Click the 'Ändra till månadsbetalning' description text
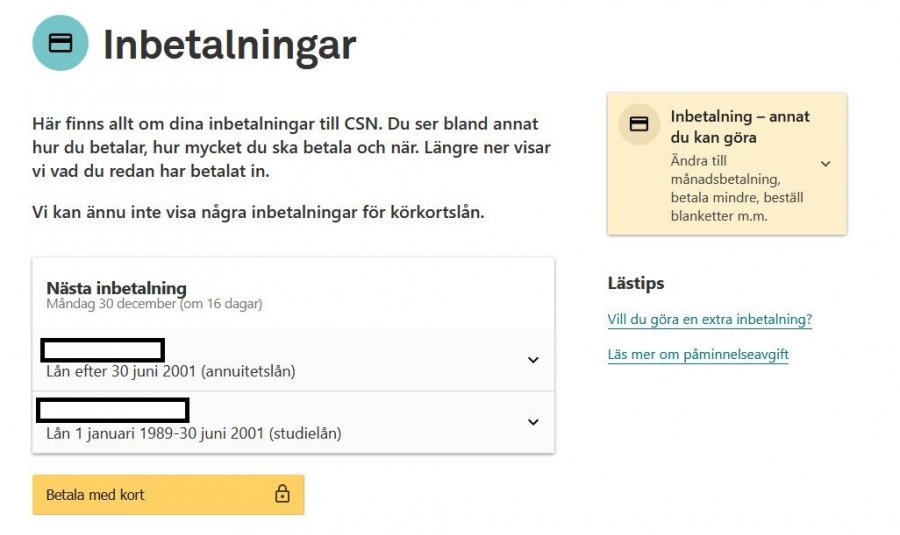This screenshot has width=900, height=535. 736,187
